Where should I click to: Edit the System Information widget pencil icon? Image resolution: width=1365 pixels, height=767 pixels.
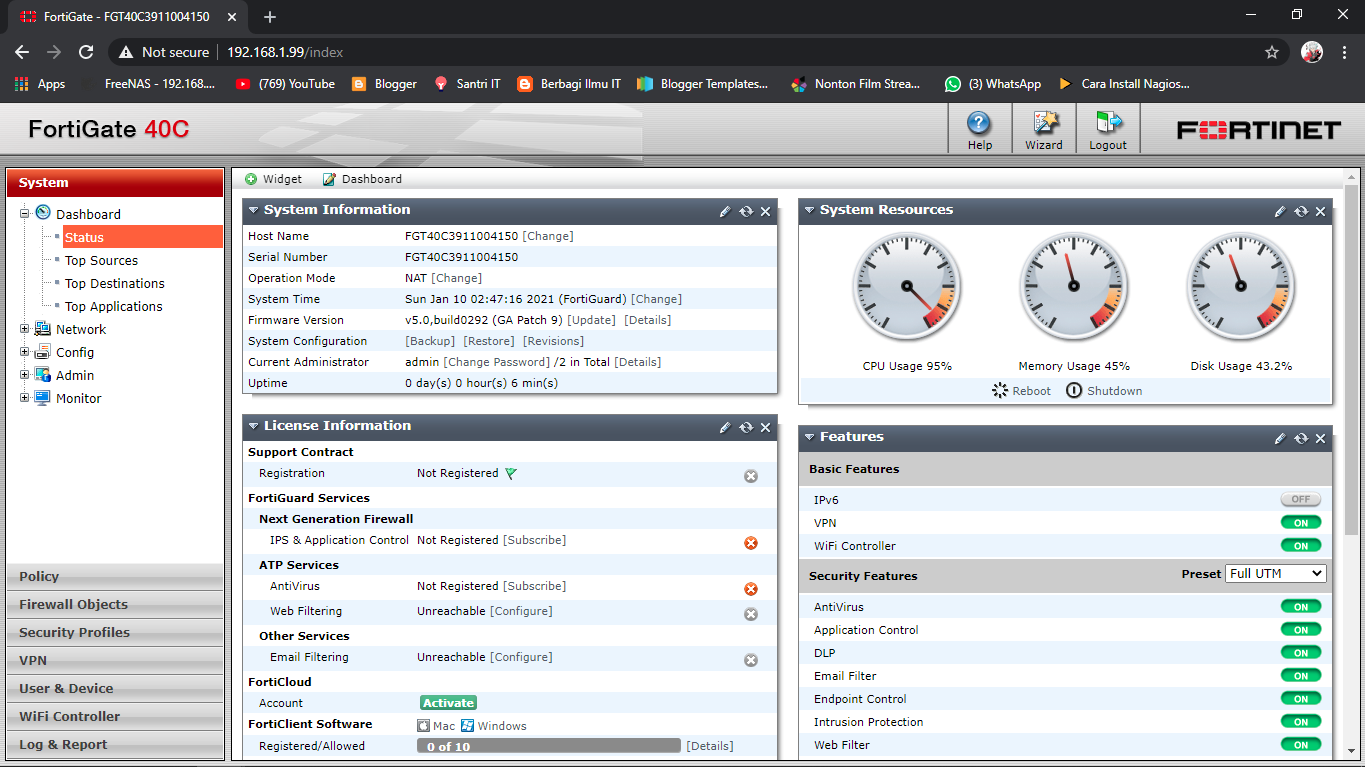tap(725, 211)
